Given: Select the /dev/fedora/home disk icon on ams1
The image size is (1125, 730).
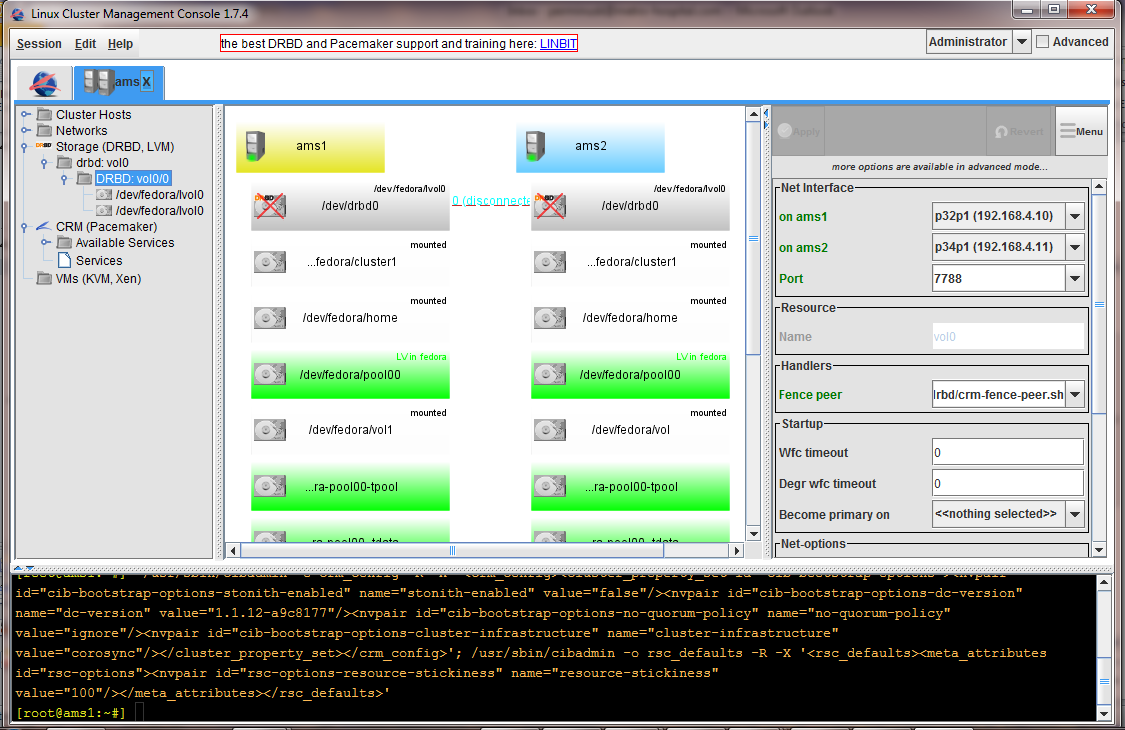Looking at the screenshot, I should [x=269, y=318].
